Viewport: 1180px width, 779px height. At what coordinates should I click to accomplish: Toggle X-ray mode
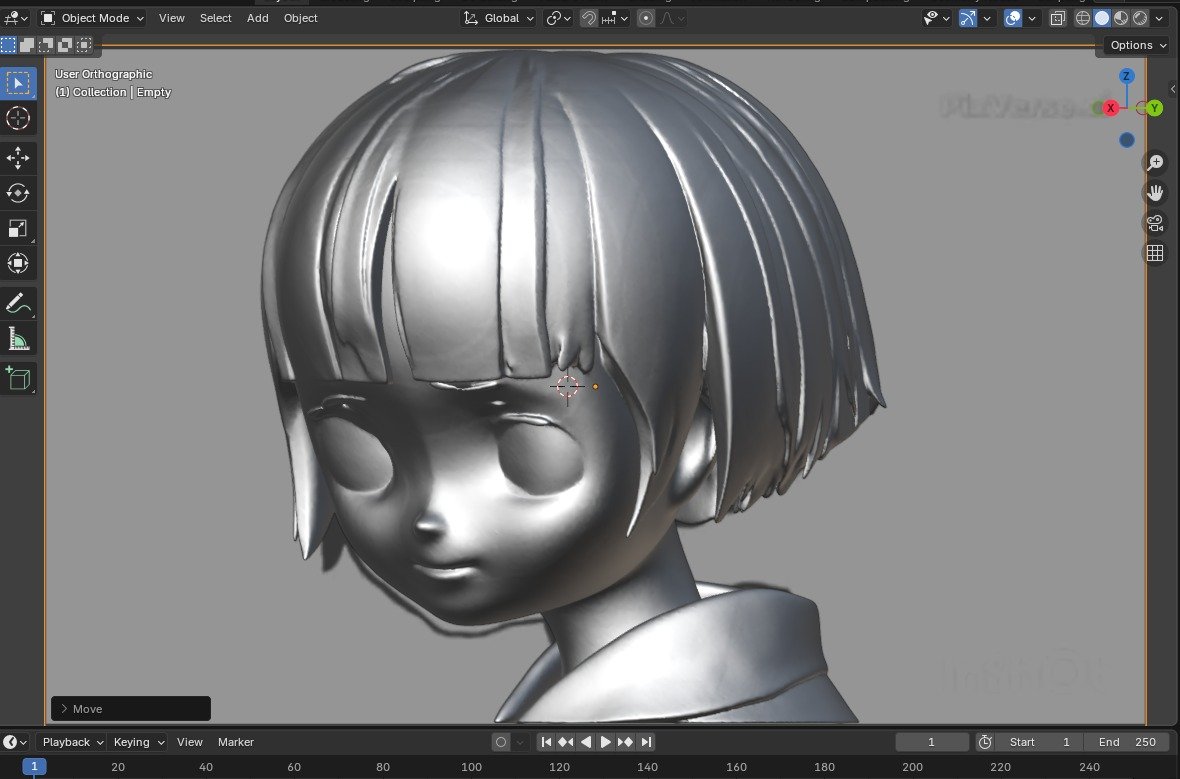[x=1057, y=18]
